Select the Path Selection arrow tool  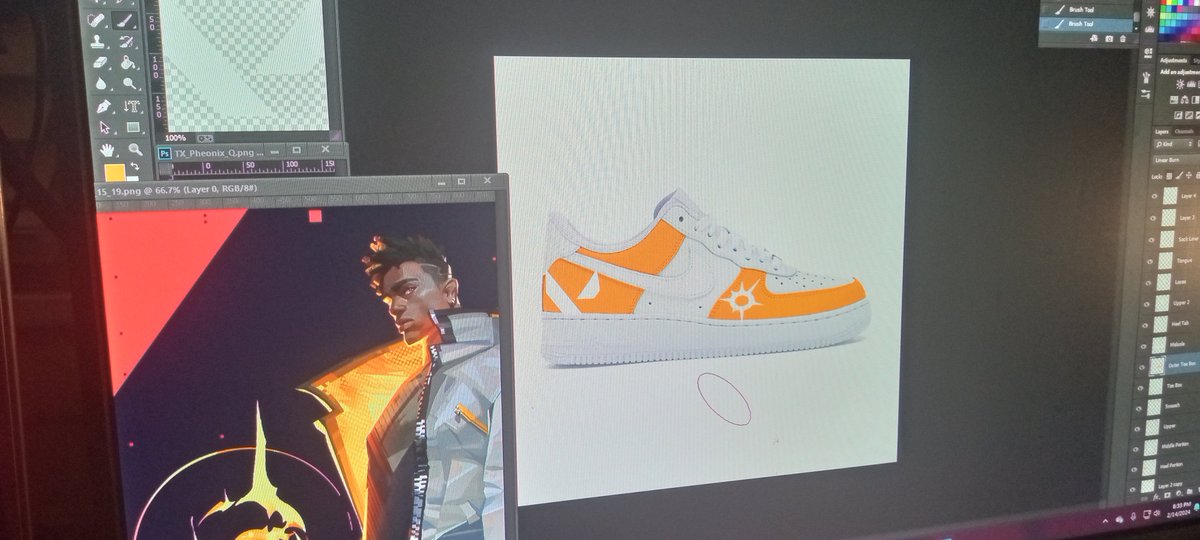(103, 128)
